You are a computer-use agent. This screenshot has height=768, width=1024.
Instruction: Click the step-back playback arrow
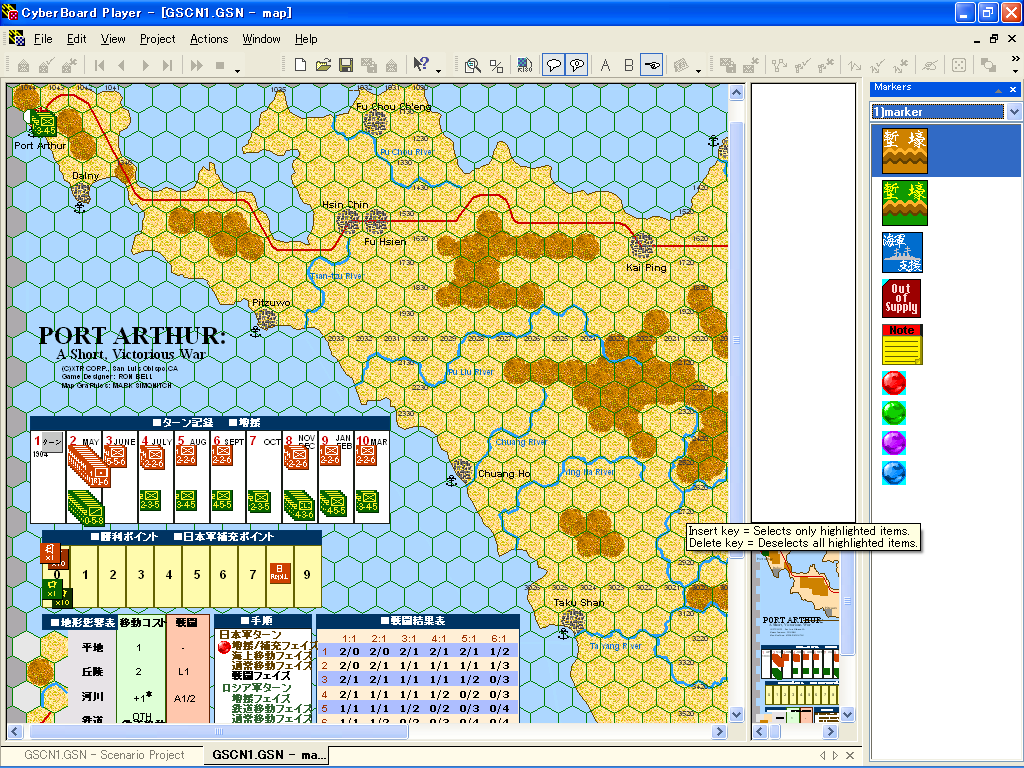pos(121,65)
